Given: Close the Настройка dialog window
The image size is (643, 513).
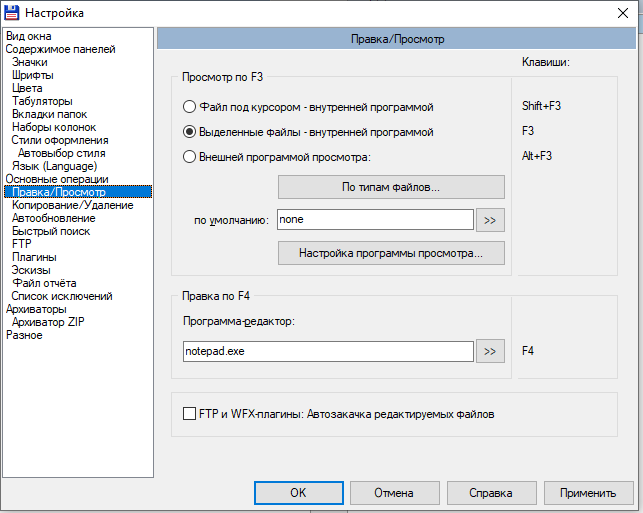Looking at the screenshot, I should (622, 13).
